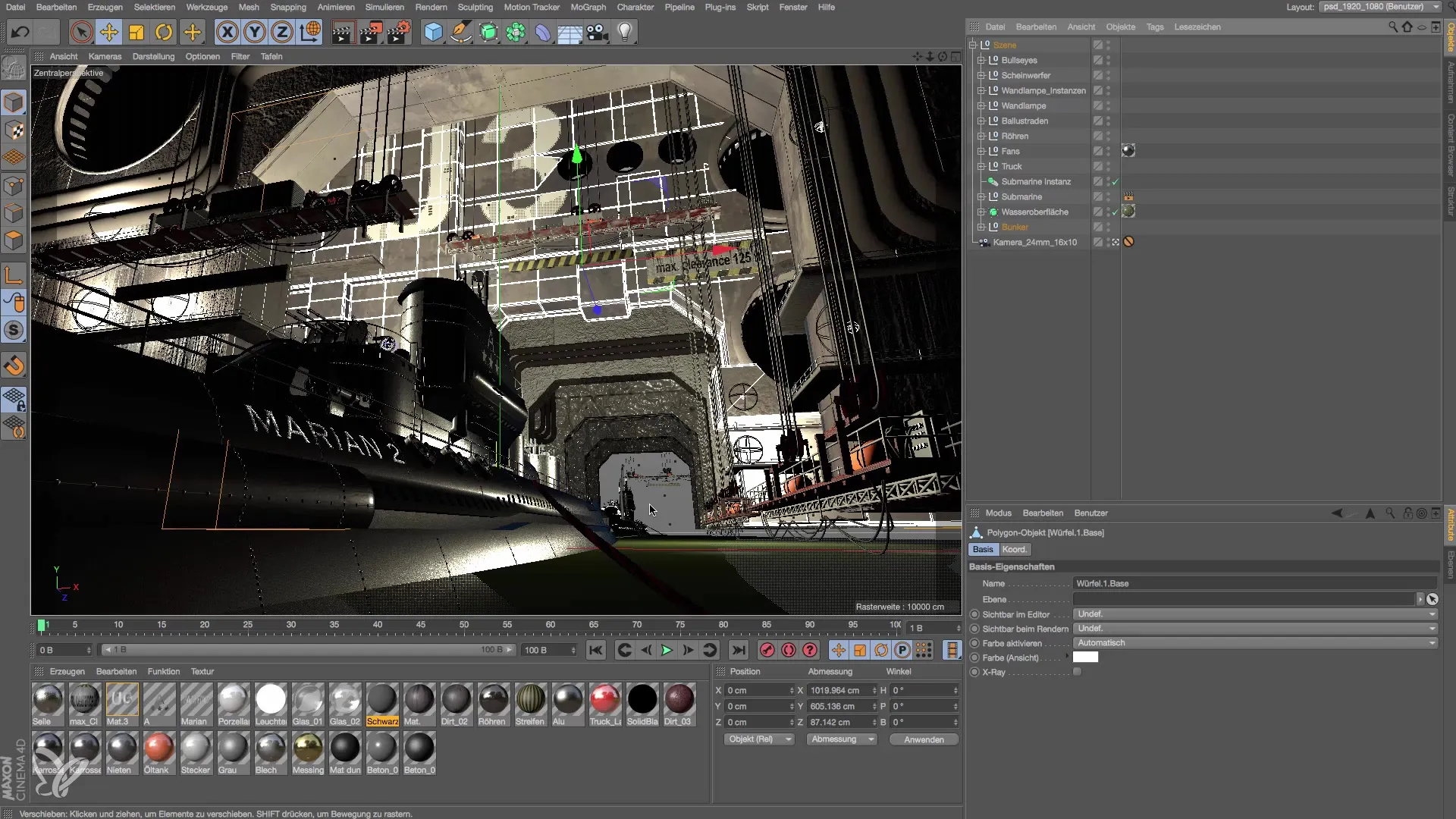The width and height of the screenshot is (1456, 819).
Task: Toggle the snapping S icon
Action: click(x=14, y=331)
